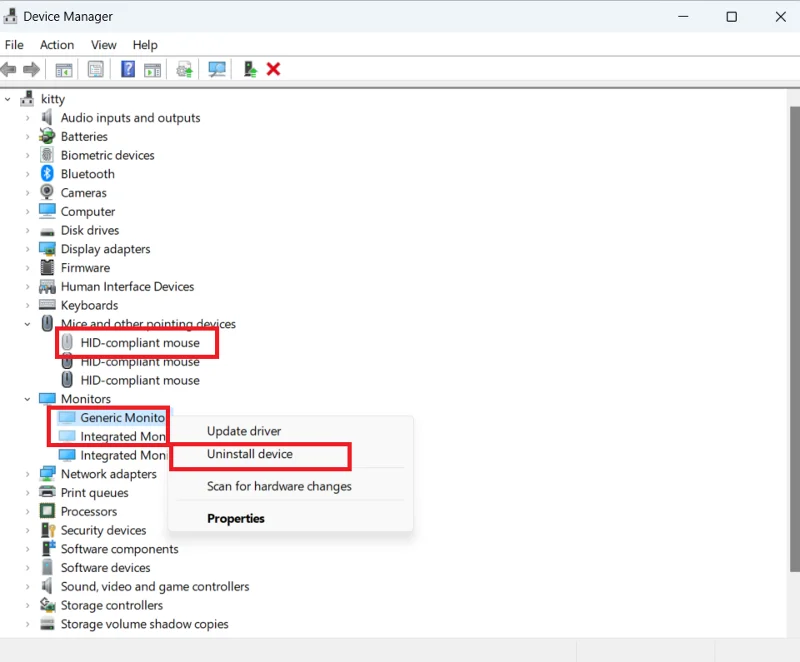Screen dimensions: 800x662
Task: Select the last HID-compliant mouse entry
Action: tap(140, 380)
